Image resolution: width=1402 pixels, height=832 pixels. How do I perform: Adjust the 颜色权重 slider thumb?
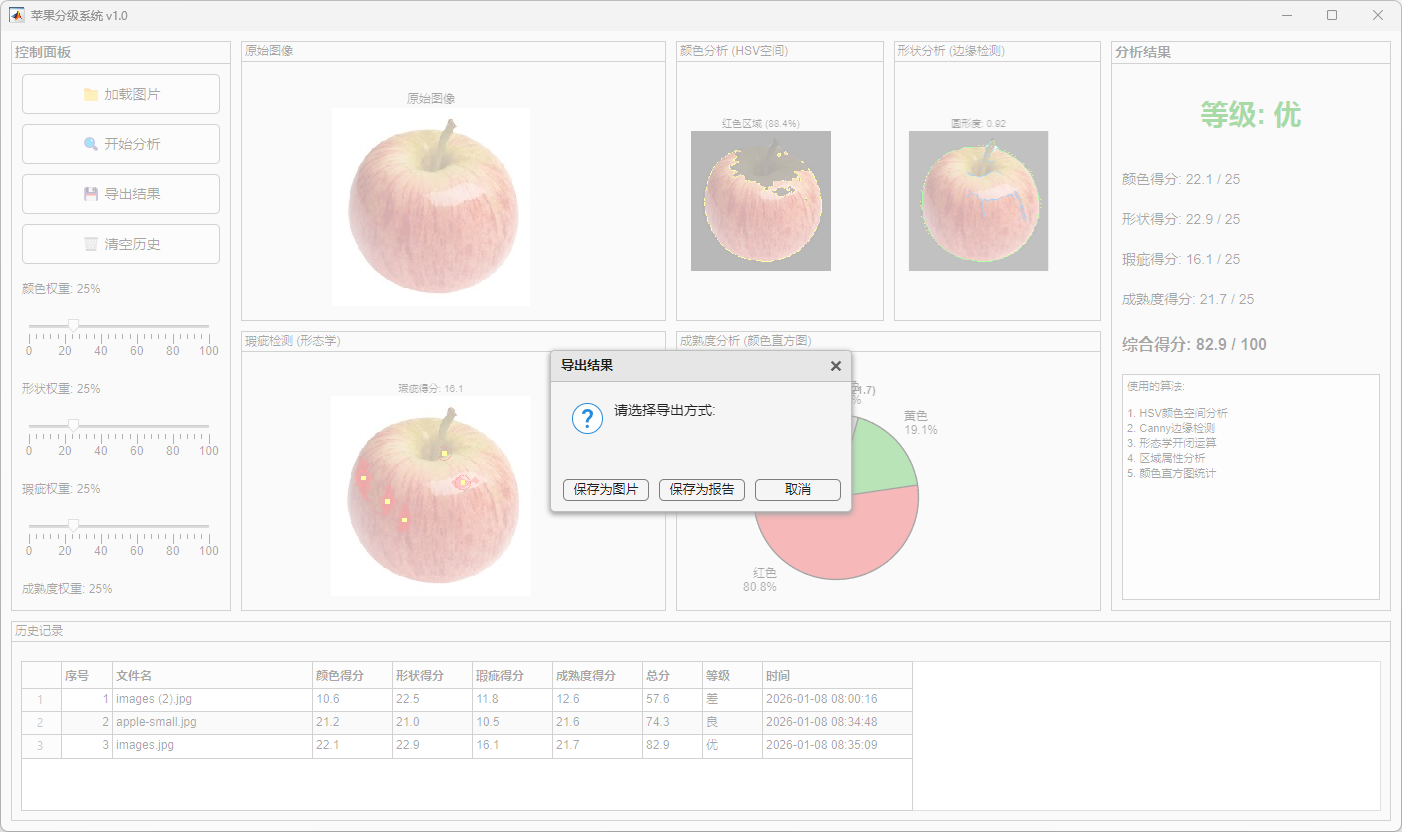pos(73,325)
